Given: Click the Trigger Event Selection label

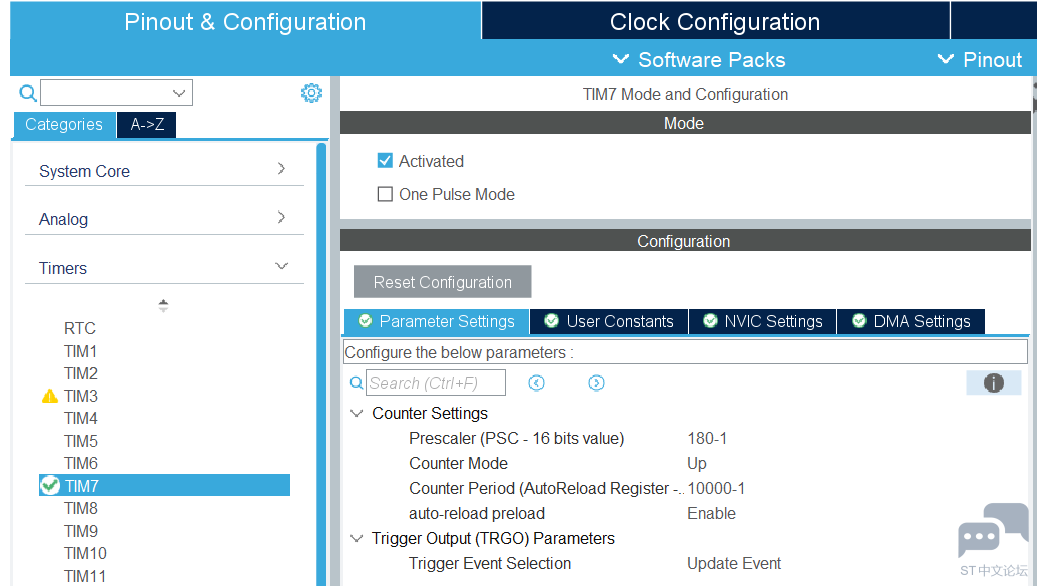Looking at the screenshot, I should pyautogui.click(x=489, y=564).
